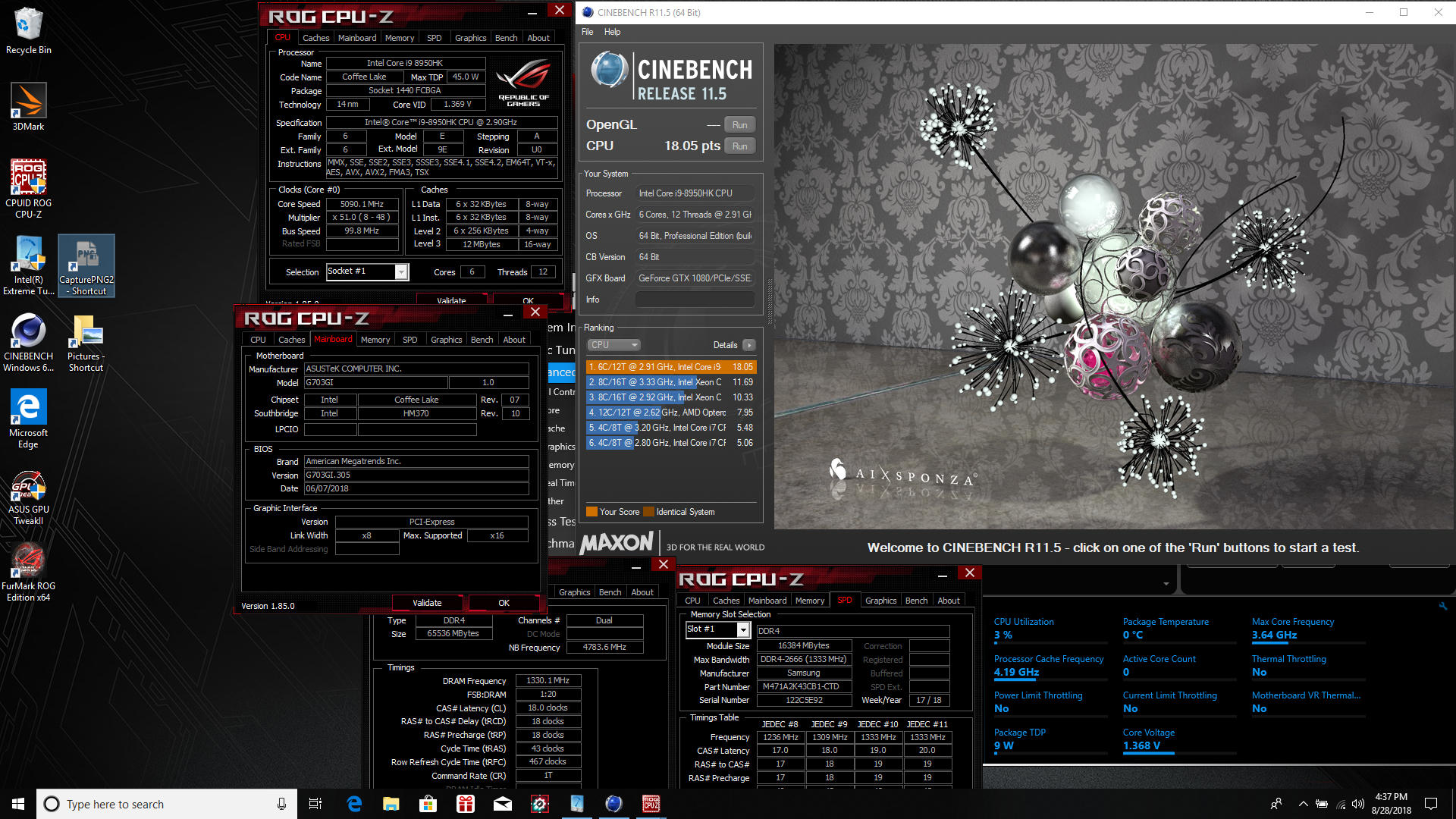
Task: Switch to ROG CPU-Z via taskbar icon
Action: (651, 804)
